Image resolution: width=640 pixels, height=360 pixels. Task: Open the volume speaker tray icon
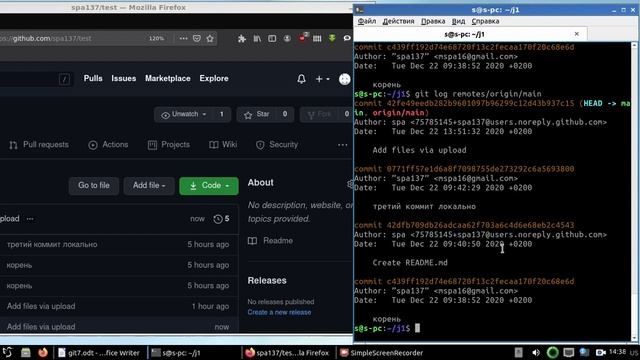pos(536,353)
